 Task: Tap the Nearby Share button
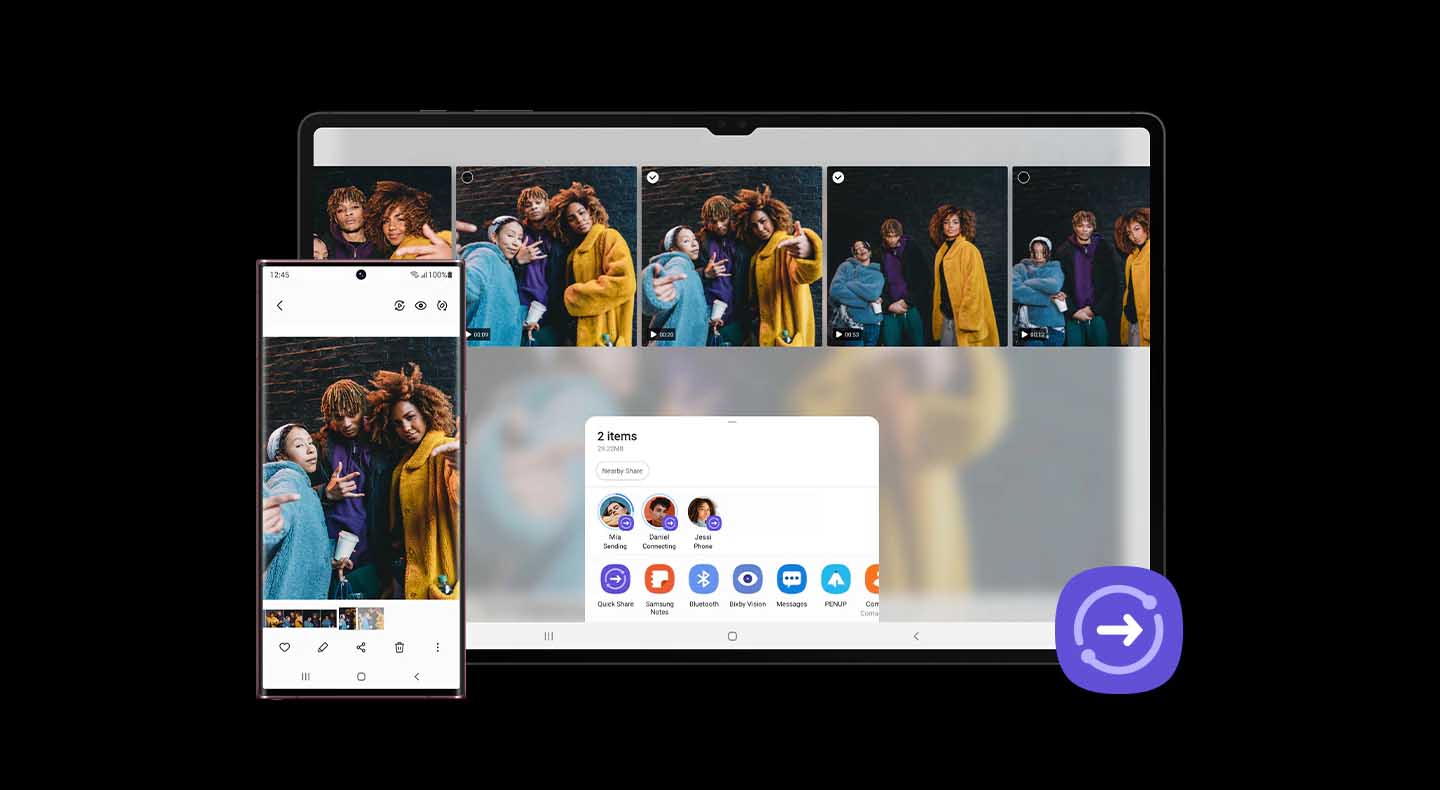622,471
